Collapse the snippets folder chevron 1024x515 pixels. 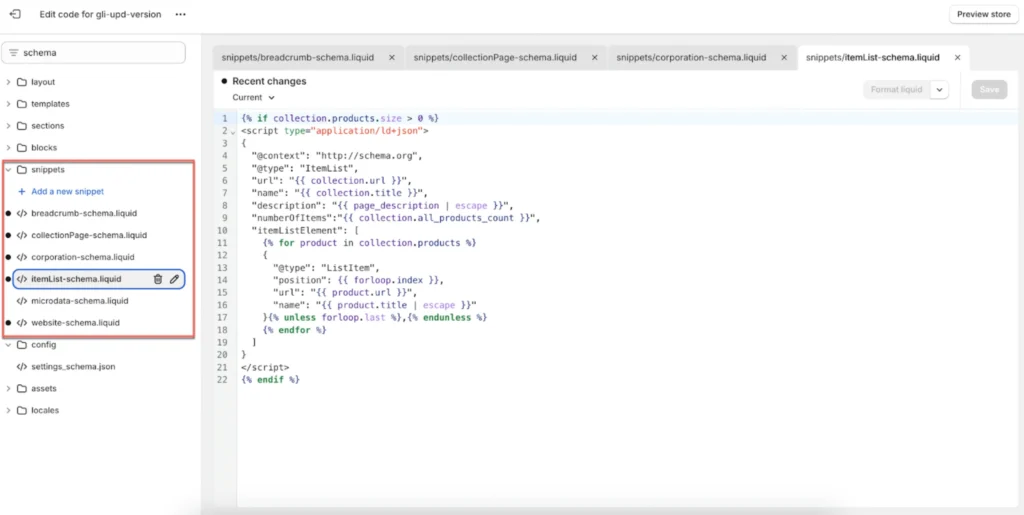click(8, 170)
